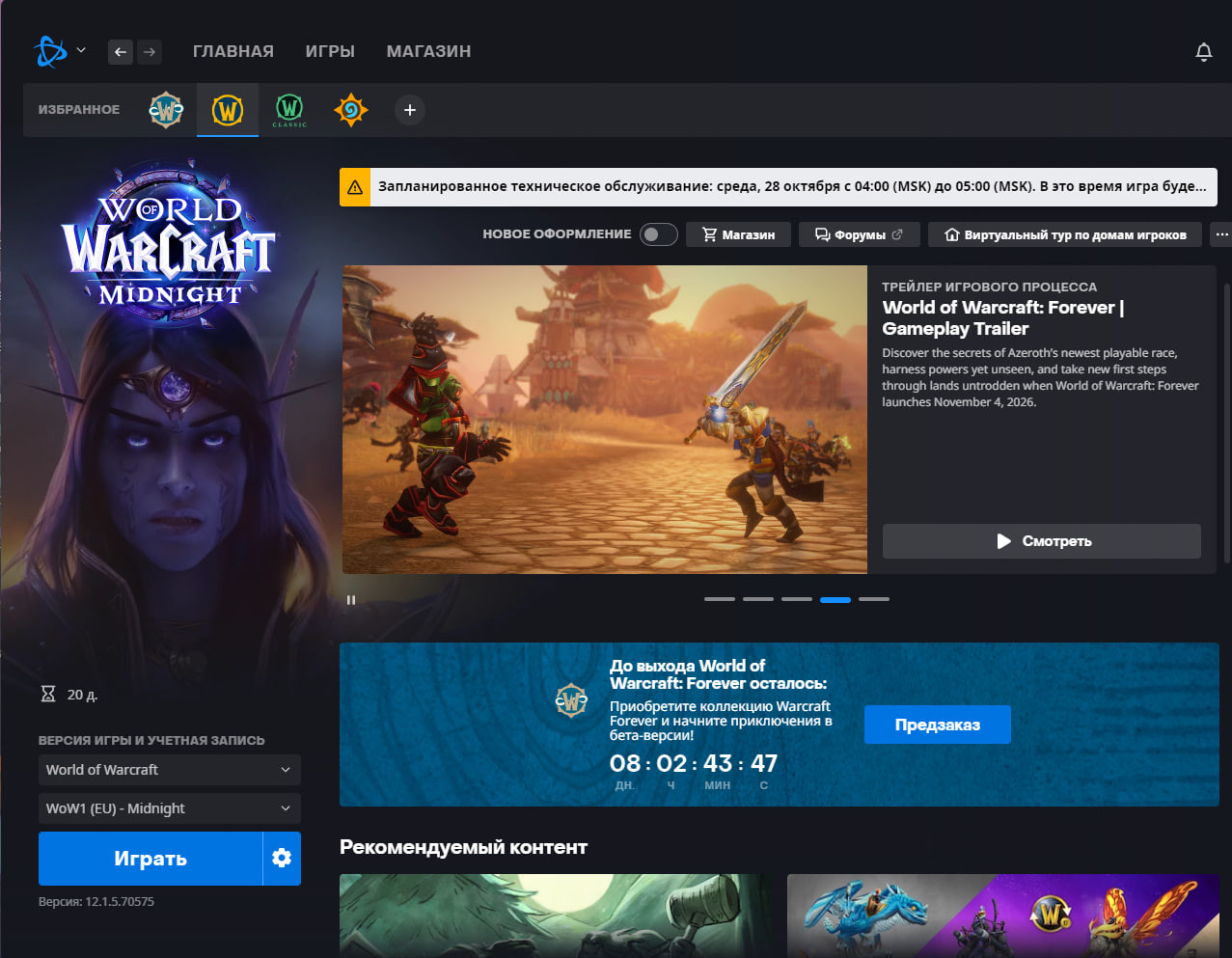The image size is (1232, 958).
Task: Open the Форумы external link
Action: tap(859, 234)
